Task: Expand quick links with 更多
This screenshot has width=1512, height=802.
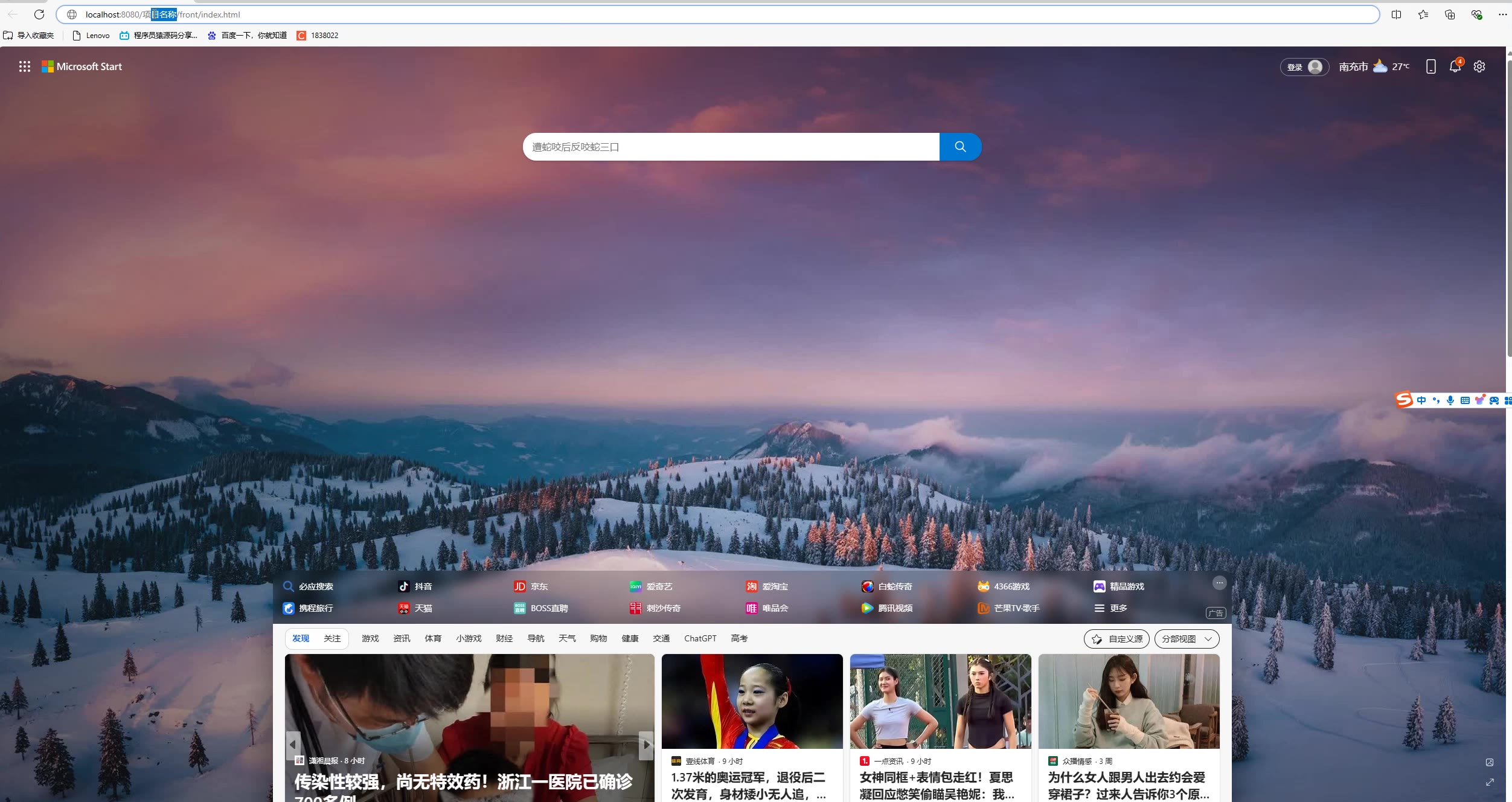Action: pyautogui.click(x=1111, y=608)
